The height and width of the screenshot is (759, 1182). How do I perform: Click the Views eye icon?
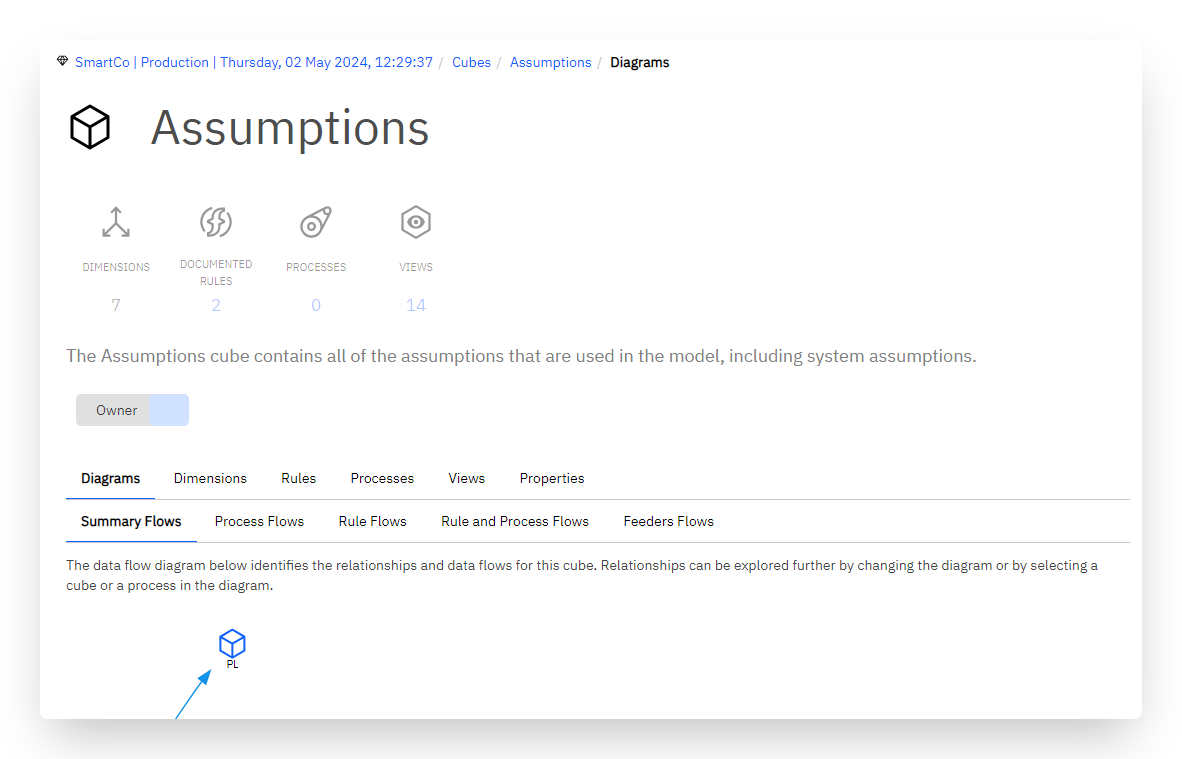tap(415, 222)
